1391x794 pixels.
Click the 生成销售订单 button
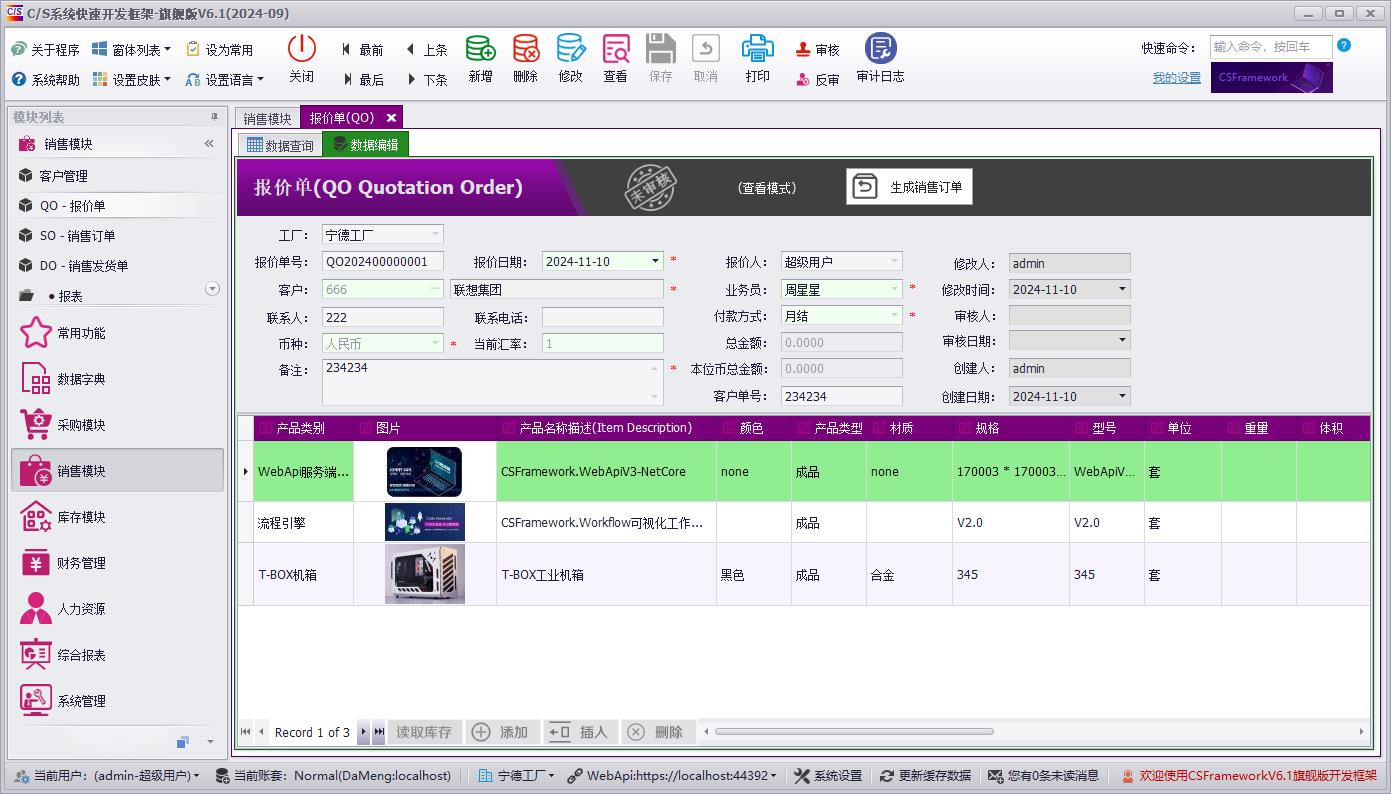pos(909,187)
